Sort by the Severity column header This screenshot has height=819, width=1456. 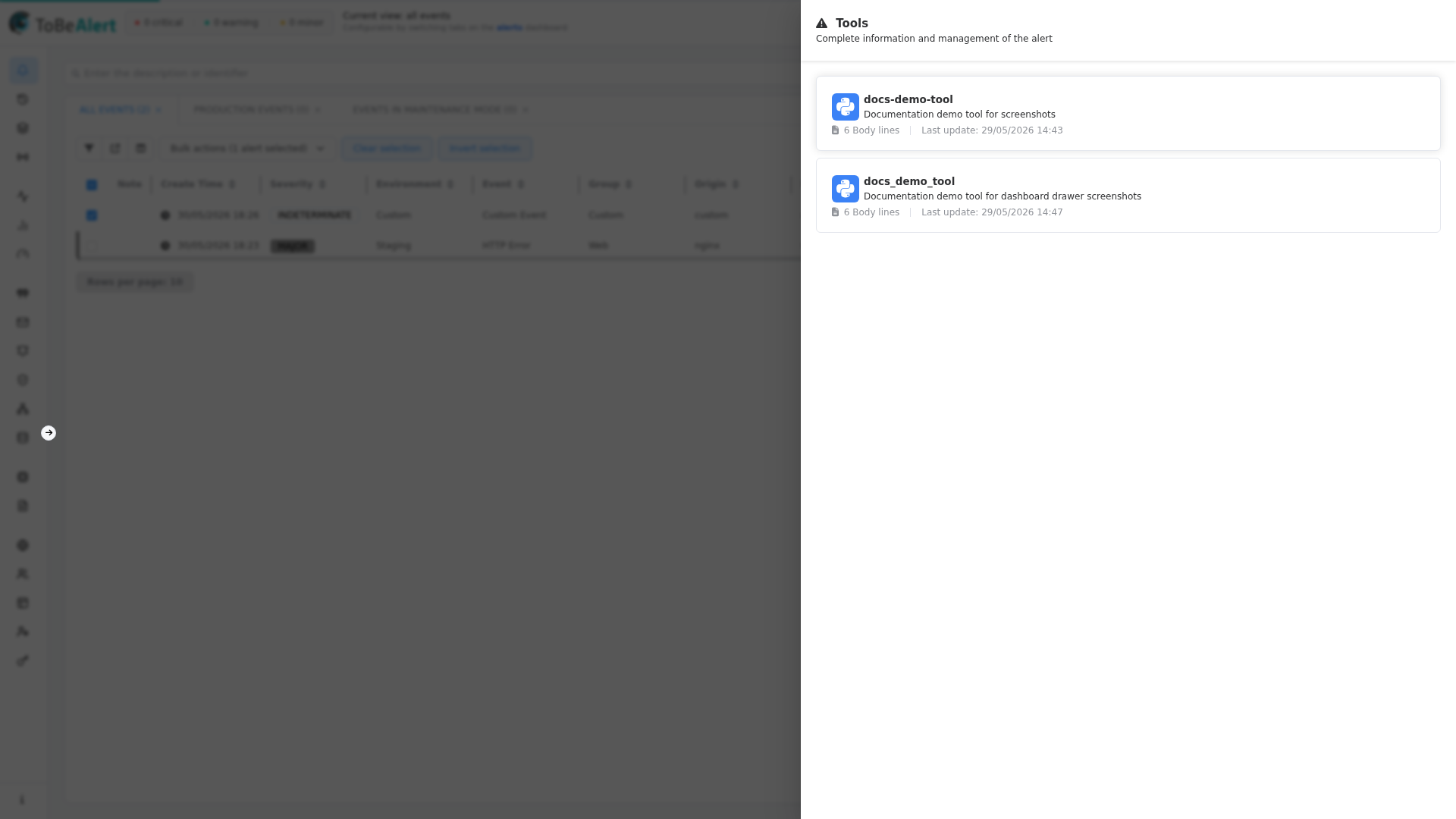pos(297,184)
